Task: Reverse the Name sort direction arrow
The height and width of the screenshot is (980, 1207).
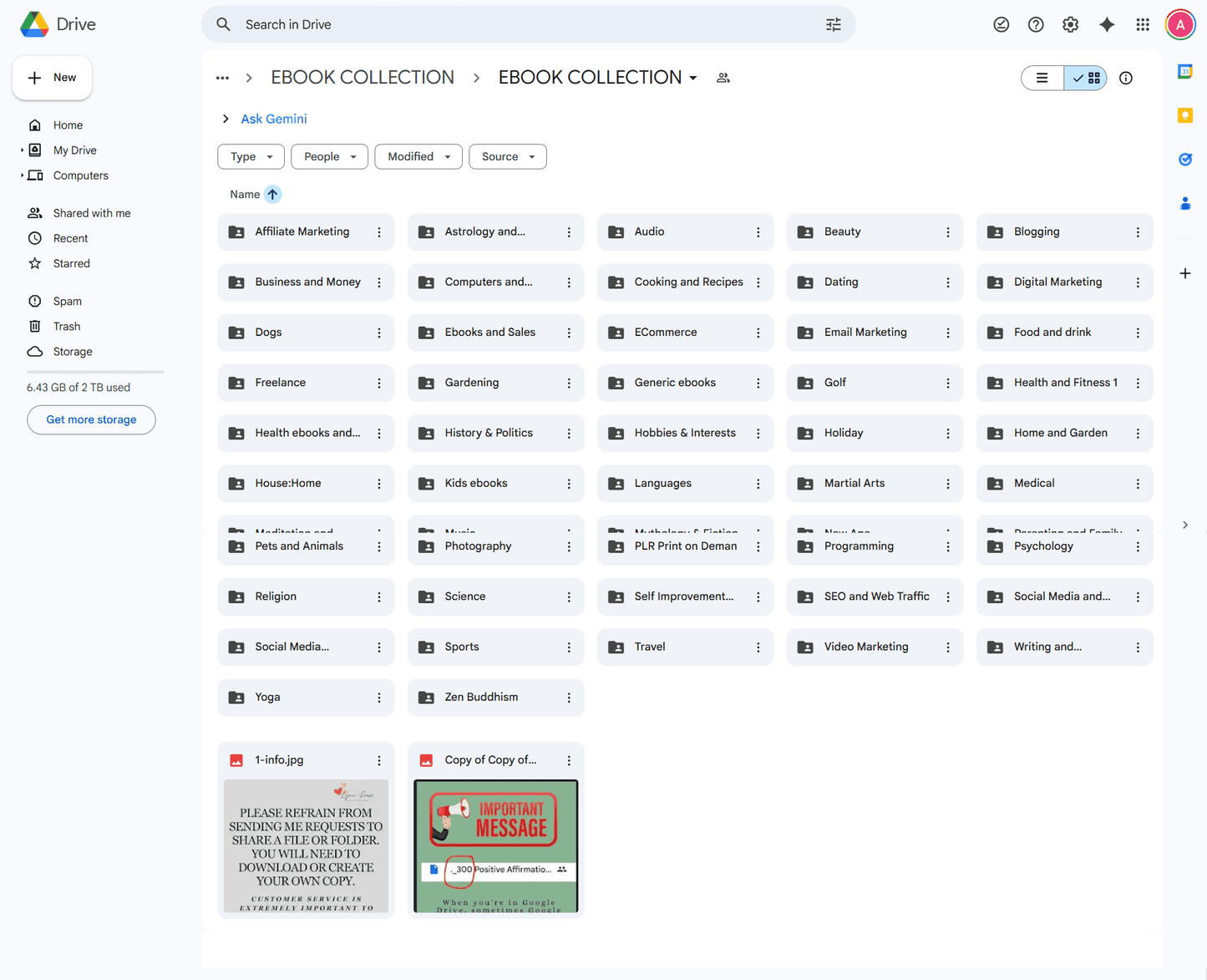Action: coord(272,195)
